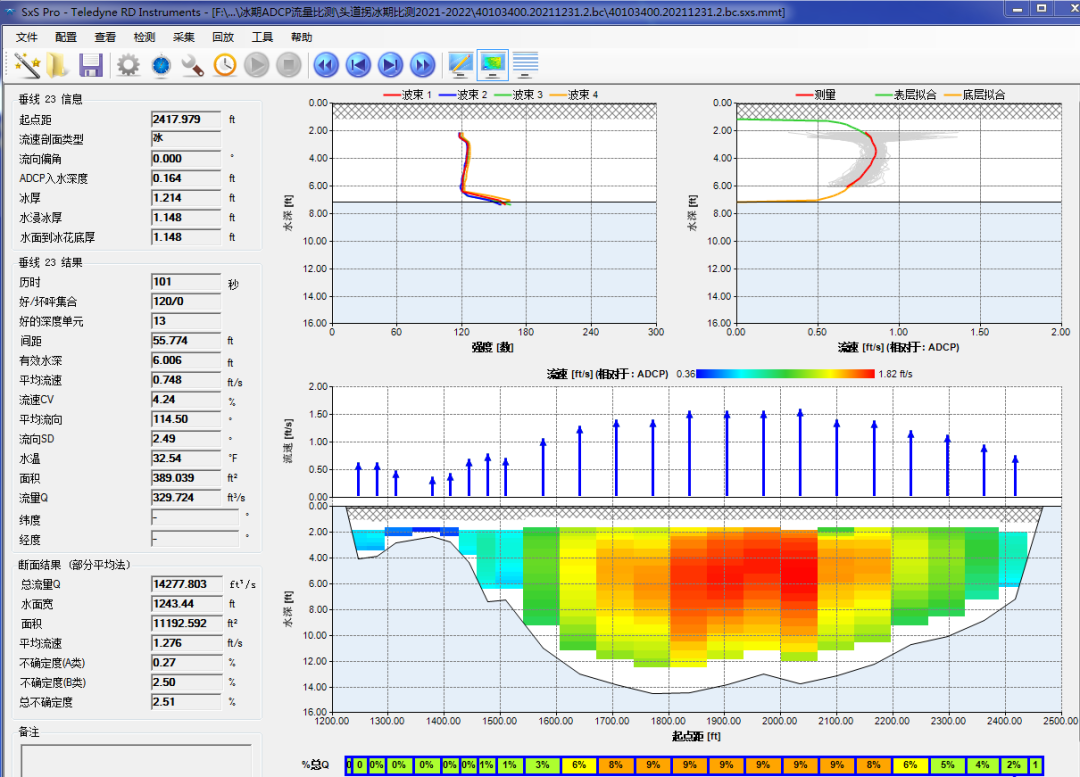This screenshot has width=1080, height=777.
Task: Save with the floppy disk icon
Action: 91,65
